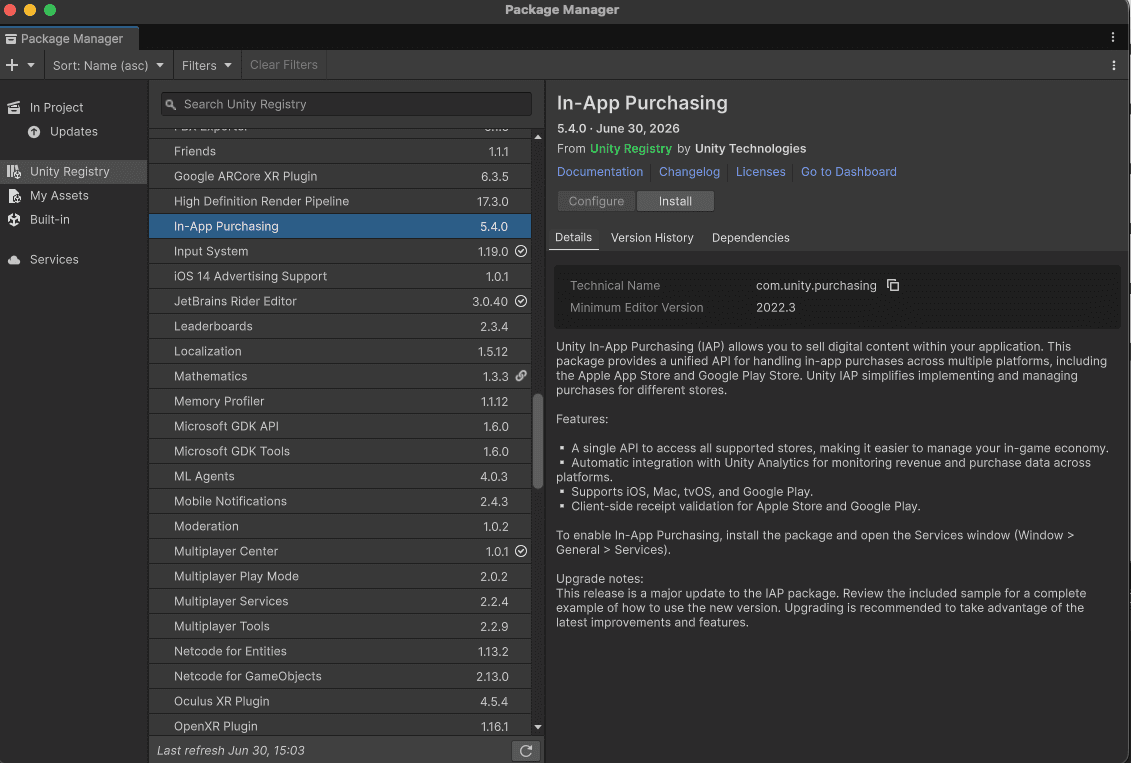The image size is (1131, 763).
Task: Click the Clear Filters button
Action: pos(283,65)
